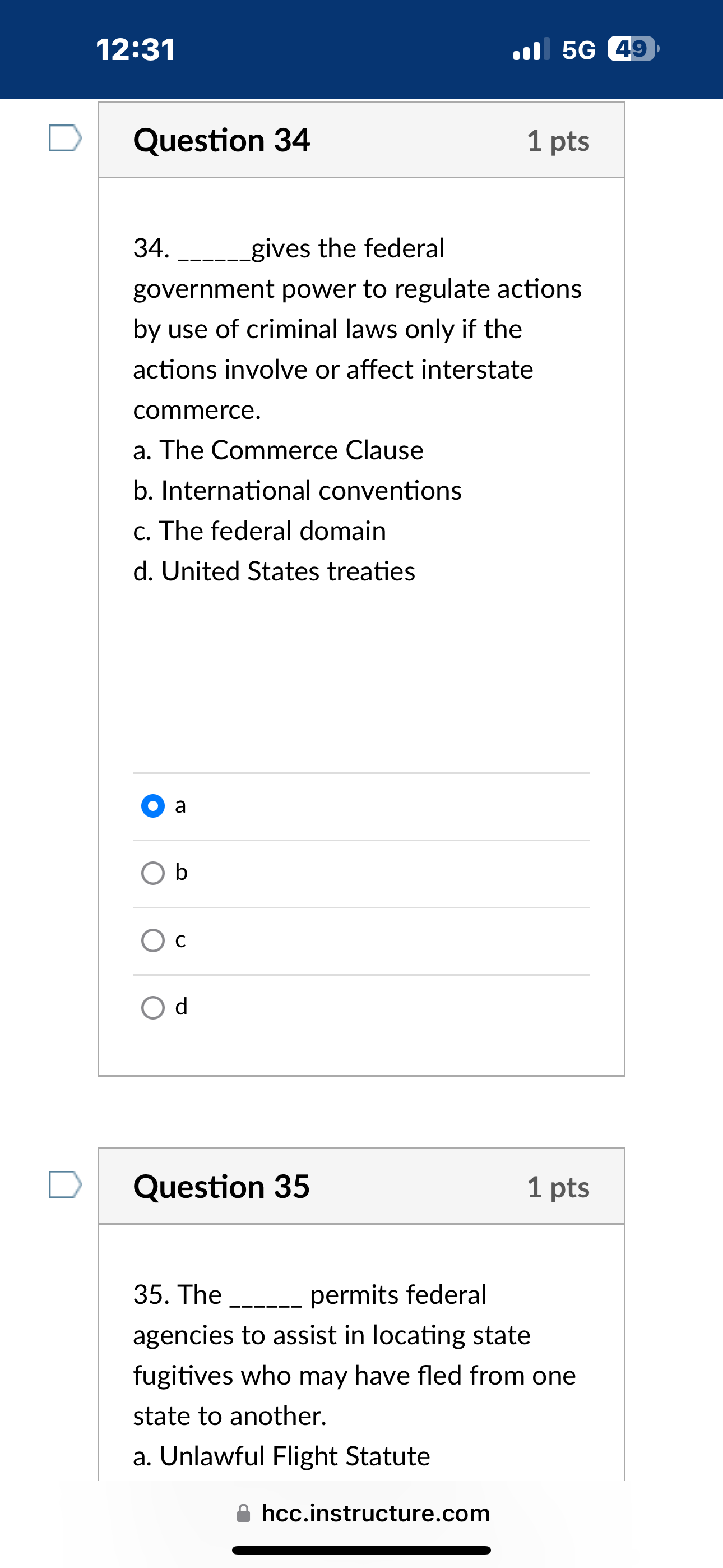
Task: Pick radio option d for Question 34
Action: [x=153, y=1007]
